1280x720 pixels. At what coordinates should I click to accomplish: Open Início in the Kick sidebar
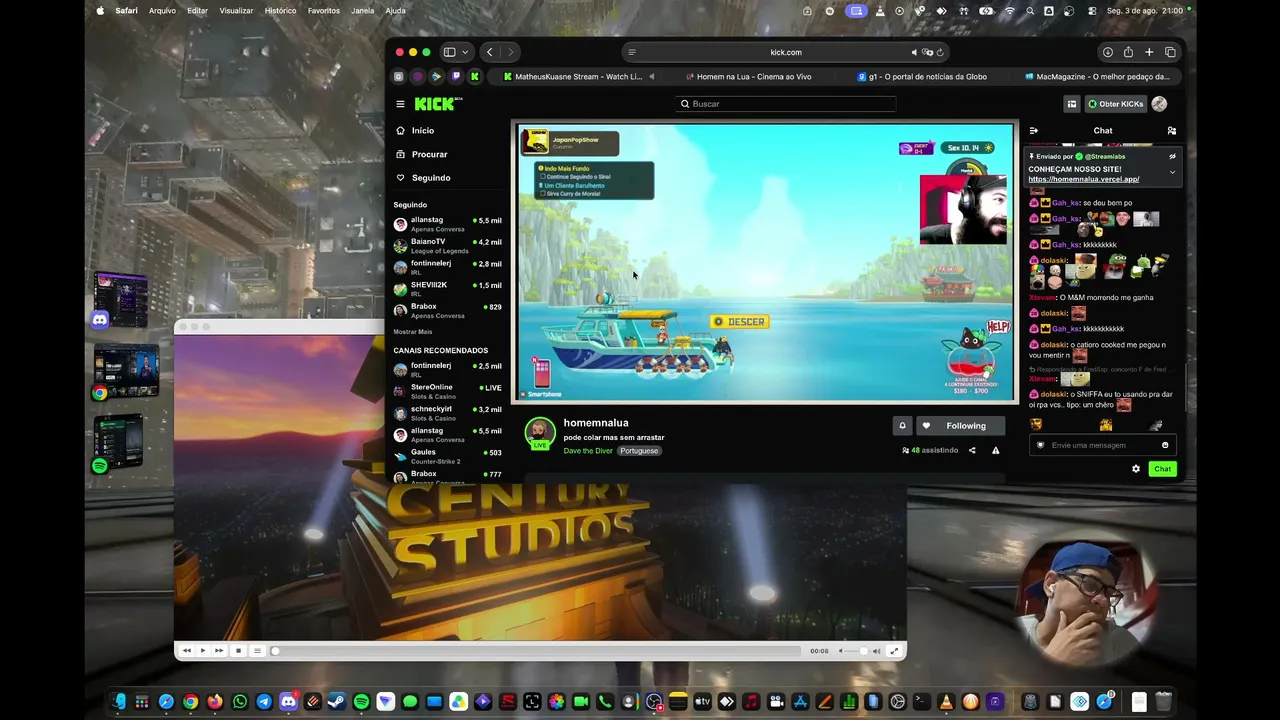415,131
